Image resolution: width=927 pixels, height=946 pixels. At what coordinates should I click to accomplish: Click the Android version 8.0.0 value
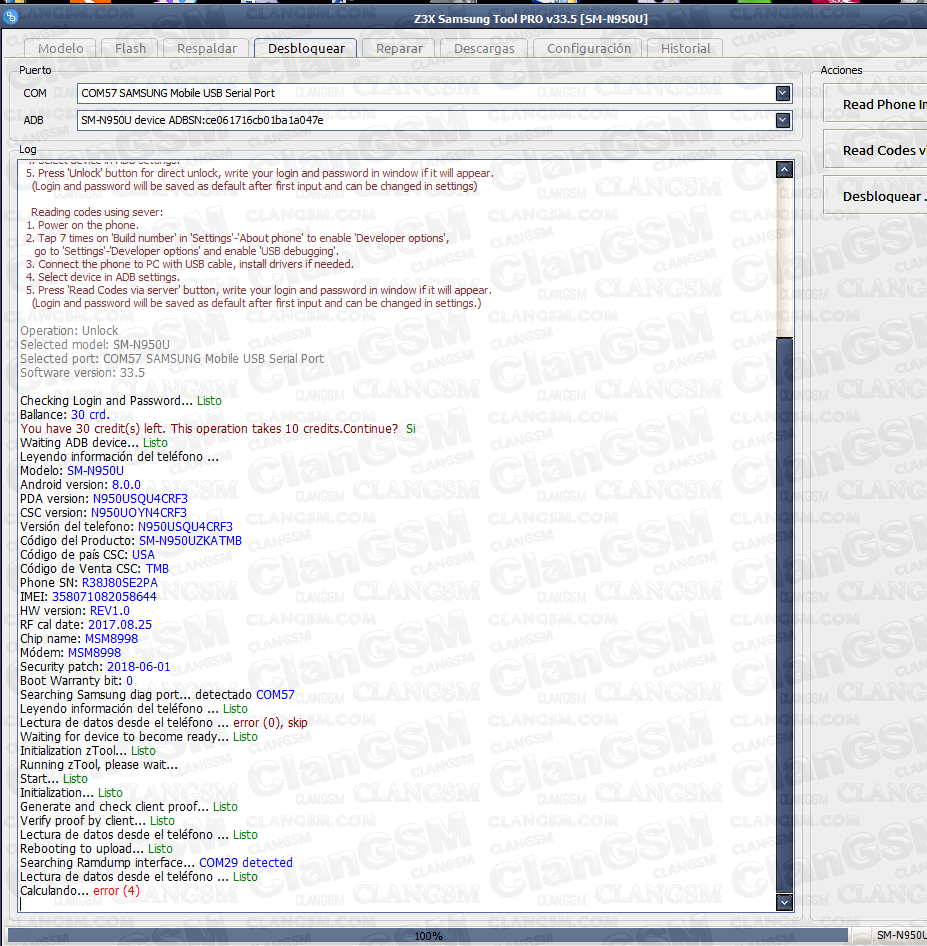pos(126,485)
